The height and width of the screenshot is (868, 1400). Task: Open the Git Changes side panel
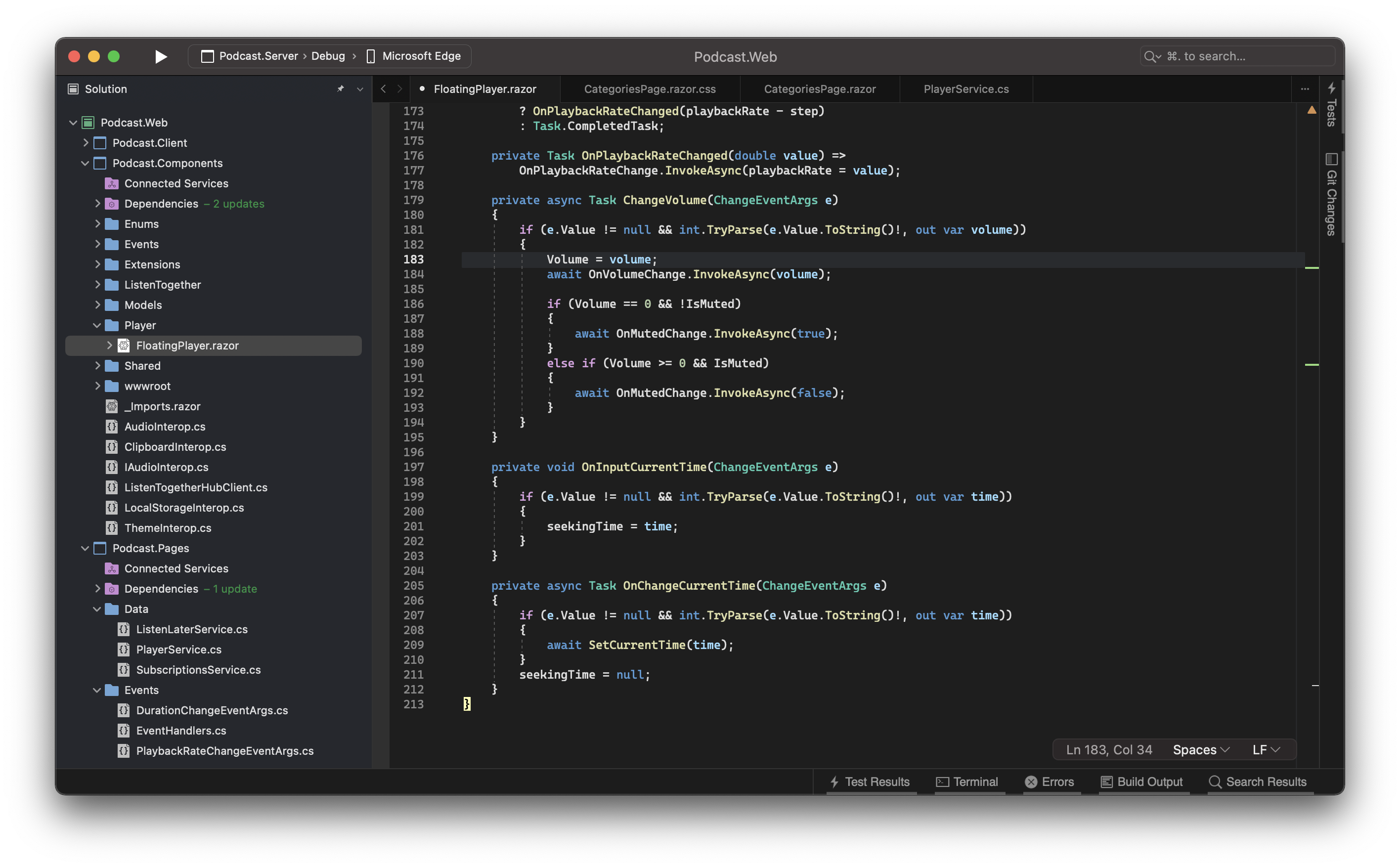point(1332,195)
